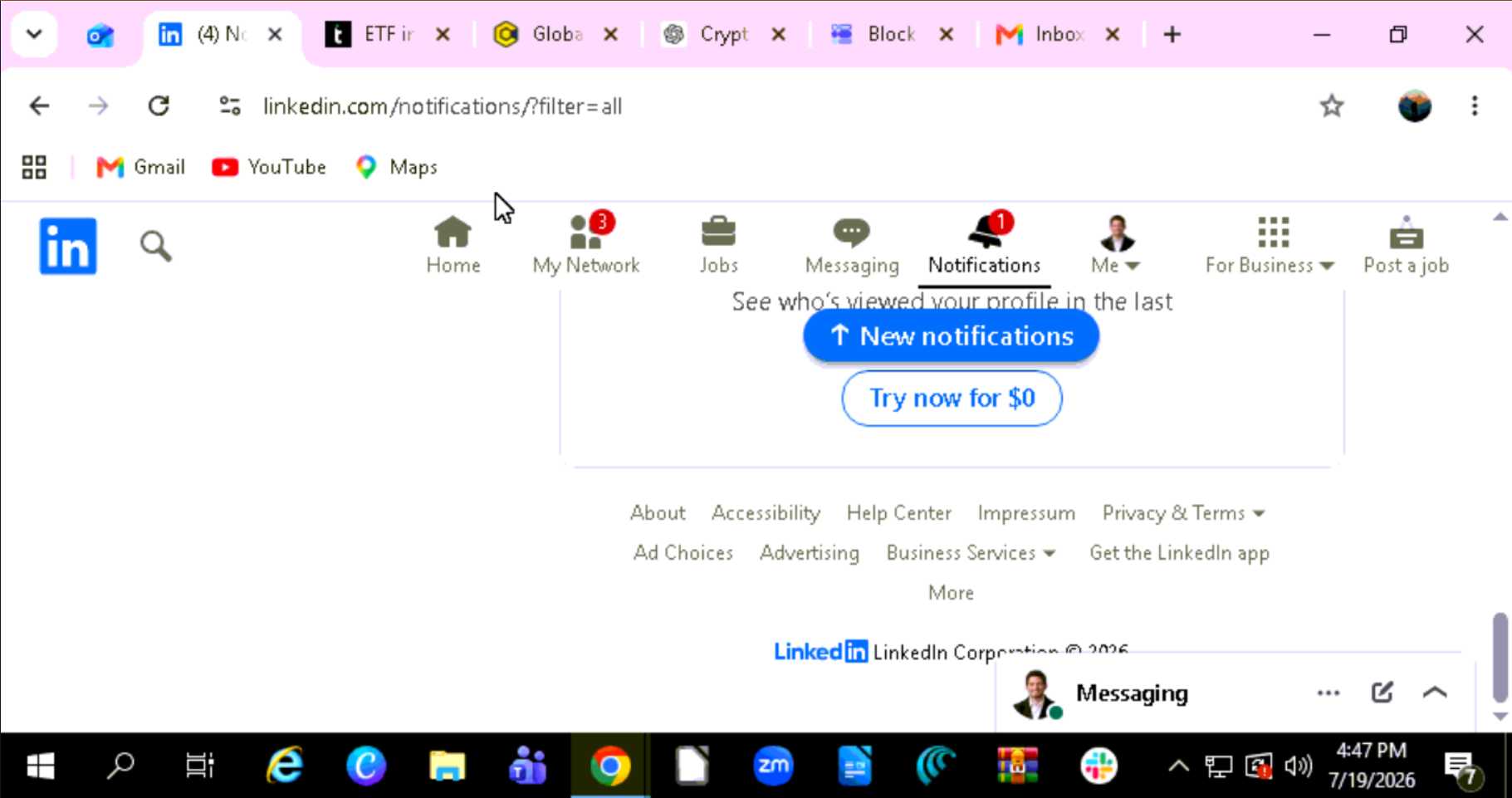Open the Messaging page from navbar
Screen dimensions: 1512x798
point(852,245)
